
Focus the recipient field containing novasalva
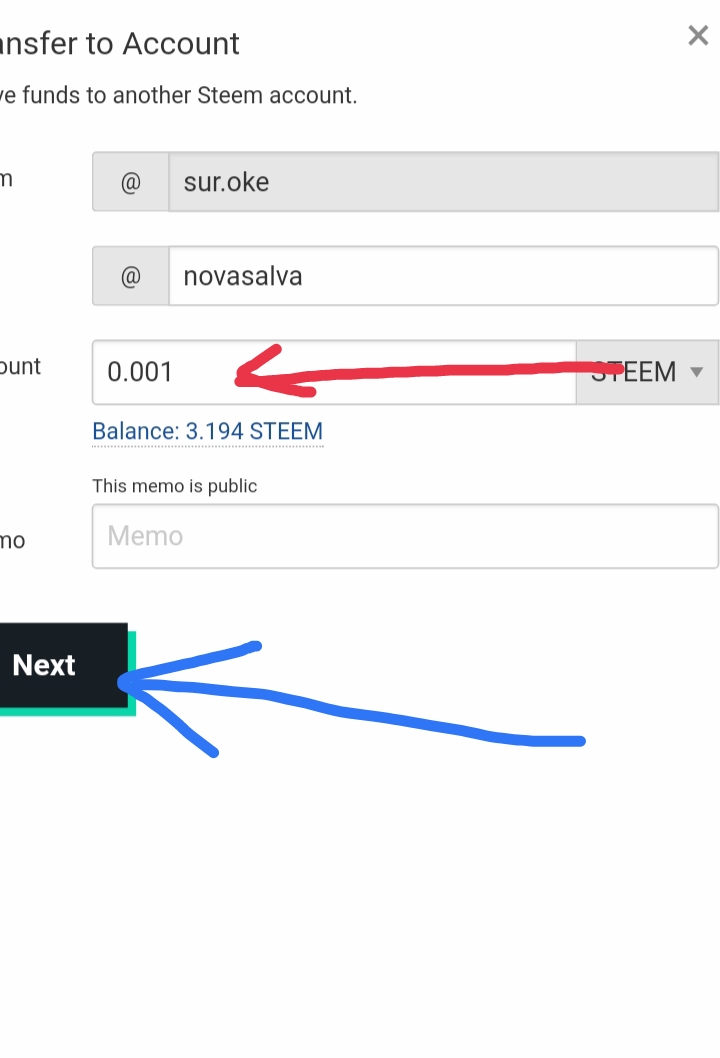point(443,276)
